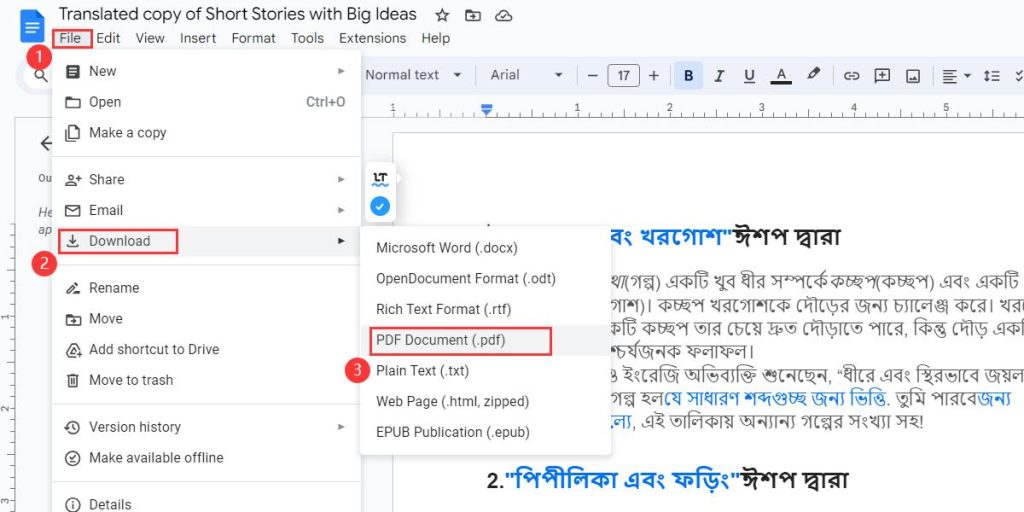Expand the Email submenu
The width and height of the screenshot is (1024, 512).
coord(206,210)
